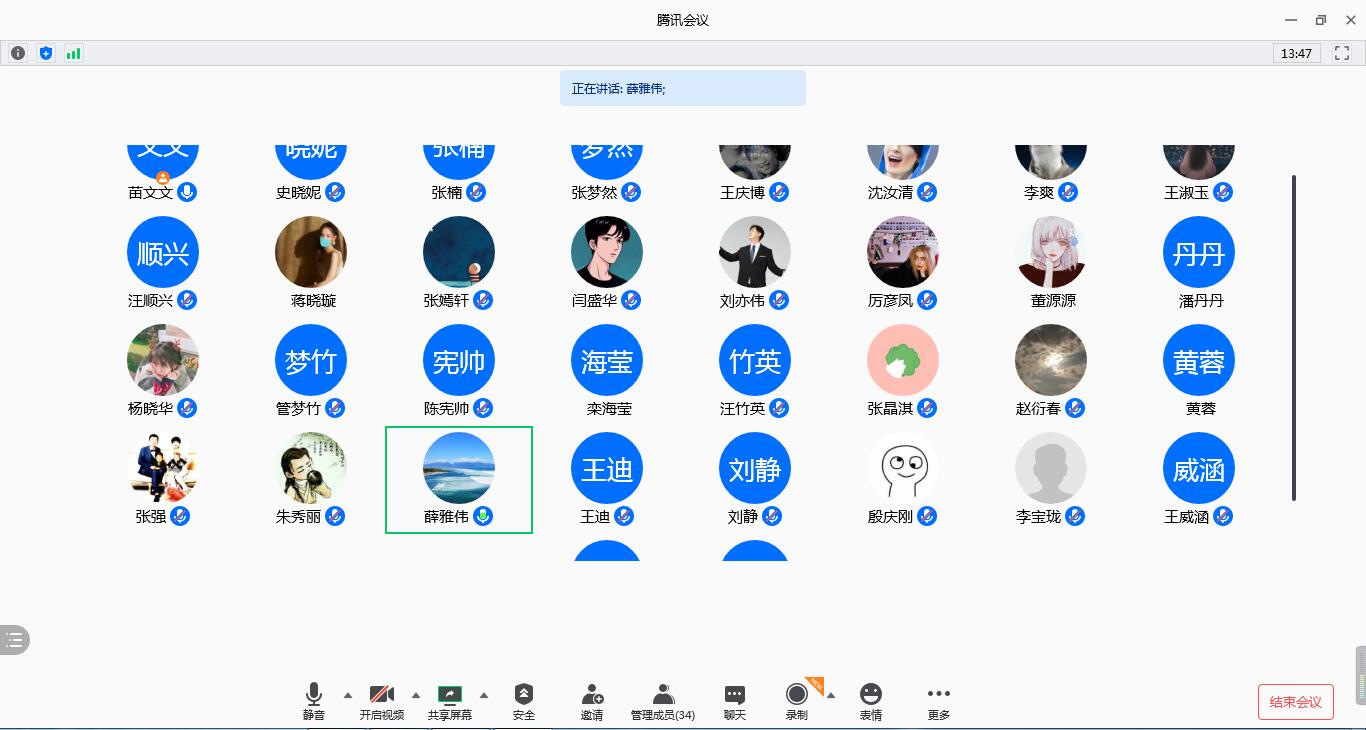Screen dimensions: 1366x730
Task: Start meeting recording with 录制
Action: (796, 695)
